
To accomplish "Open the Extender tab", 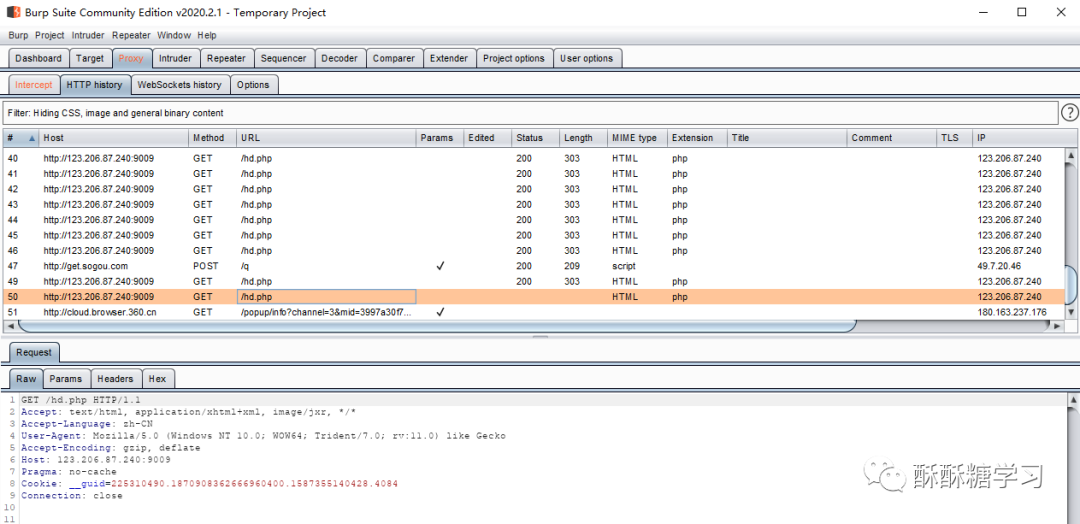I will tap(449, 59).
